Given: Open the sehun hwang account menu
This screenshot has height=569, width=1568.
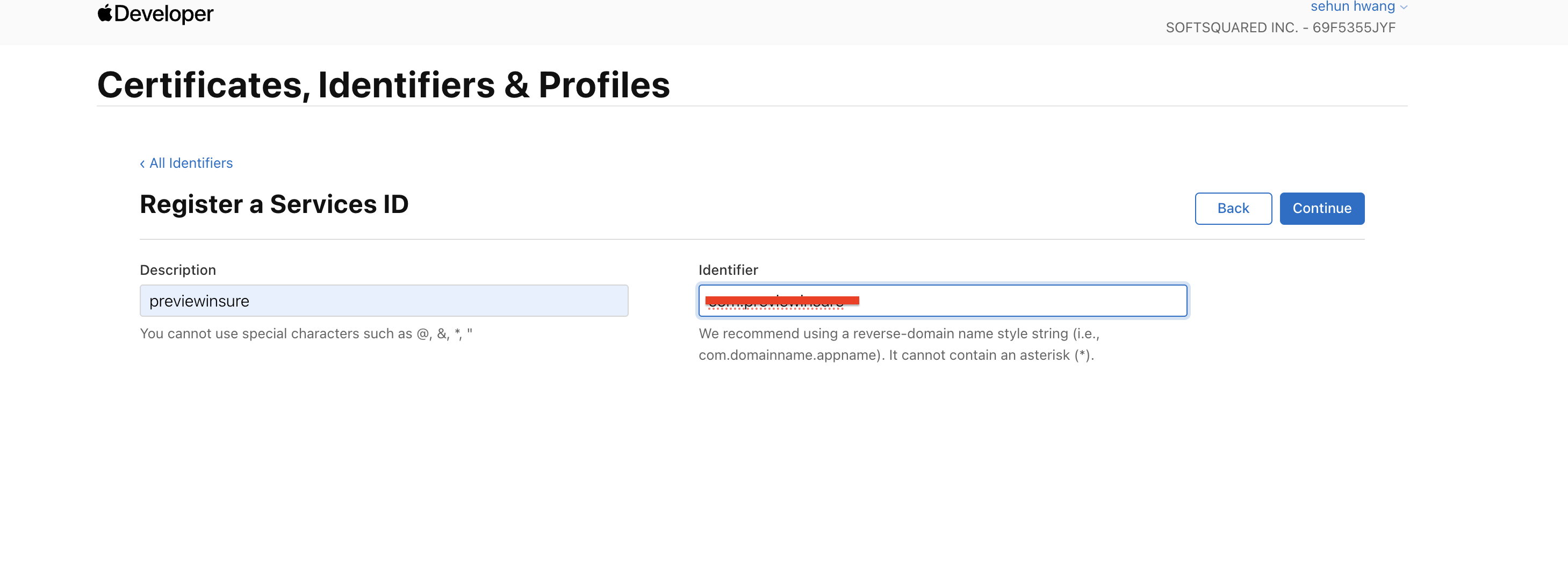Looking at the screenshot, I should [1352, 6].
